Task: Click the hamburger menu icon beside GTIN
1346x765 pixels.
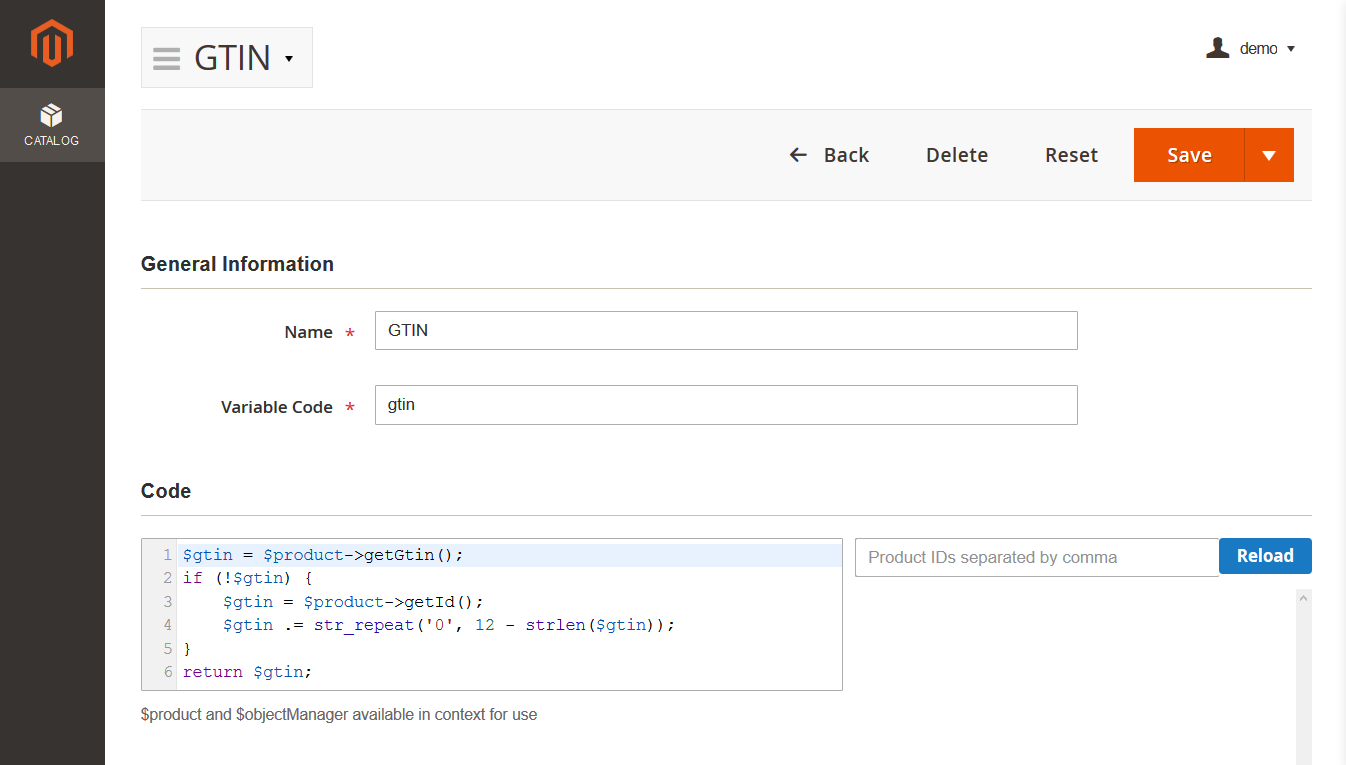Action: [x=167, y=58]
